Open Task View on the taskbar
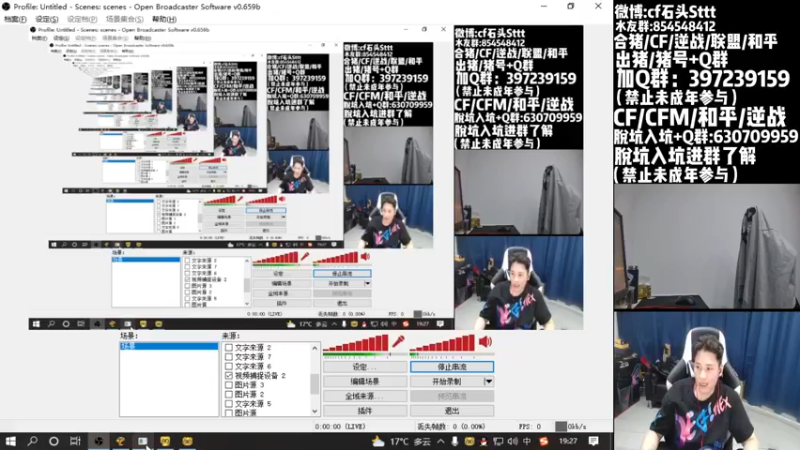The width and height of the screenshot is (800, 450). coord(75,441)
